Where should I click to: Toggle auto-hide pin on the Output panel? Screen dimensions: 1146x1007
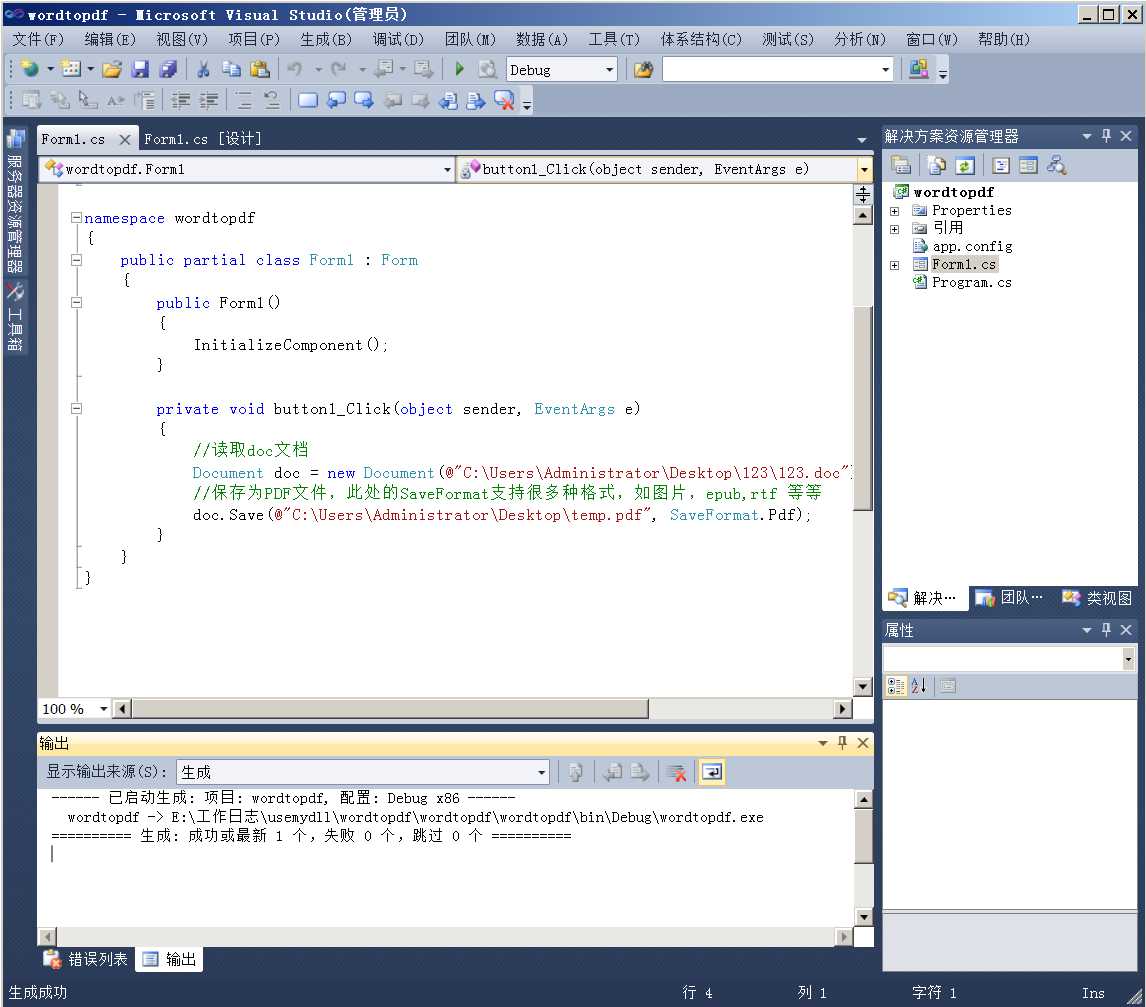[x=842, y=743]
